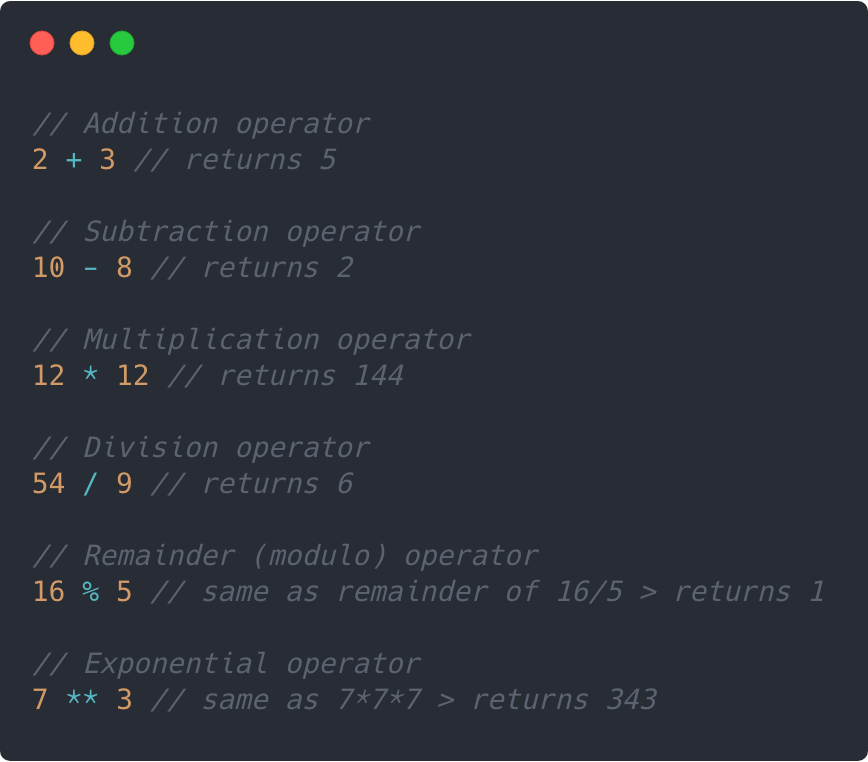The image size is (868, 762).
Task: Click the Multiplication operator comment line
Action: [x=252, y=340]
